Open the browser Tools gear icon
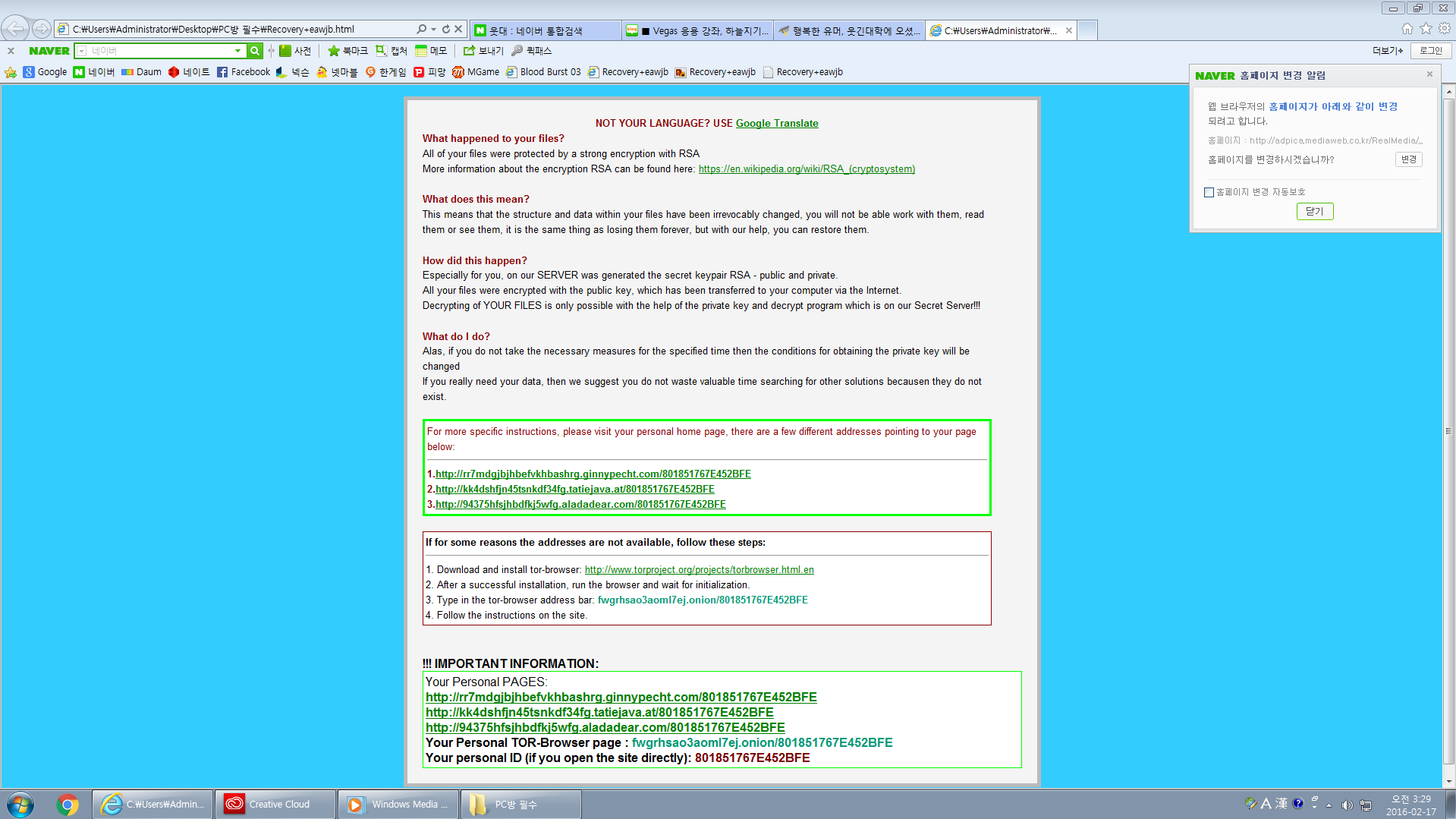 pyautogui.click(x=1444, y=28)
